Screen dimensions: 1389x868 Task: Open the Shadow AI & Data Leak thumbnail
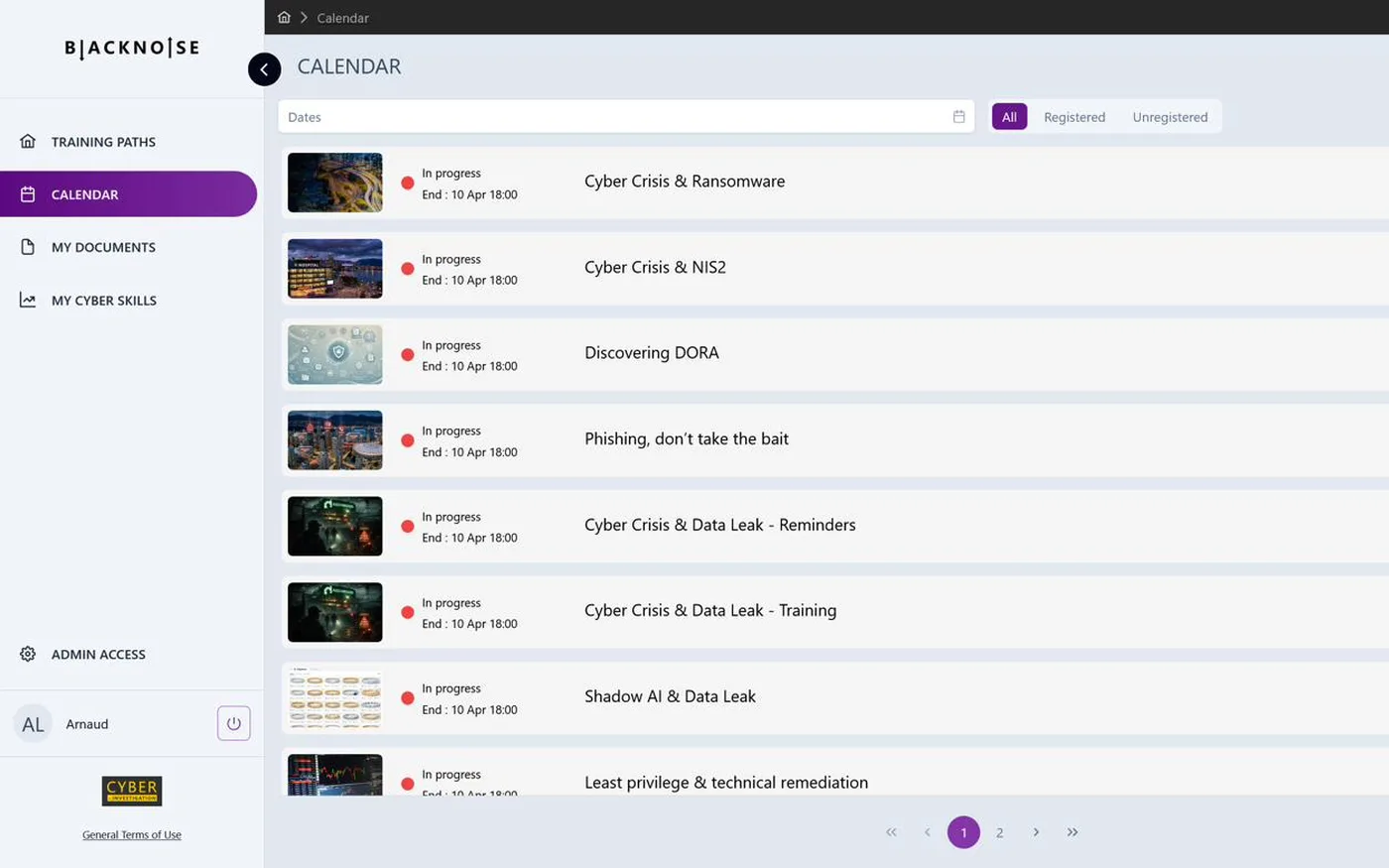(x=335, y=698)
